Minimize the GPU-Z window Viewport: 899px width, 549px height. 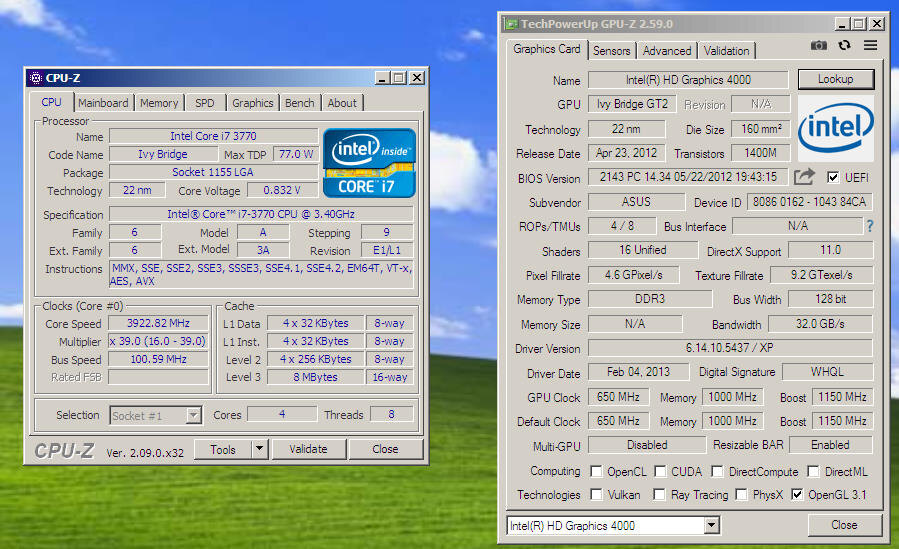pyautogui.click(x=842, y=24)
